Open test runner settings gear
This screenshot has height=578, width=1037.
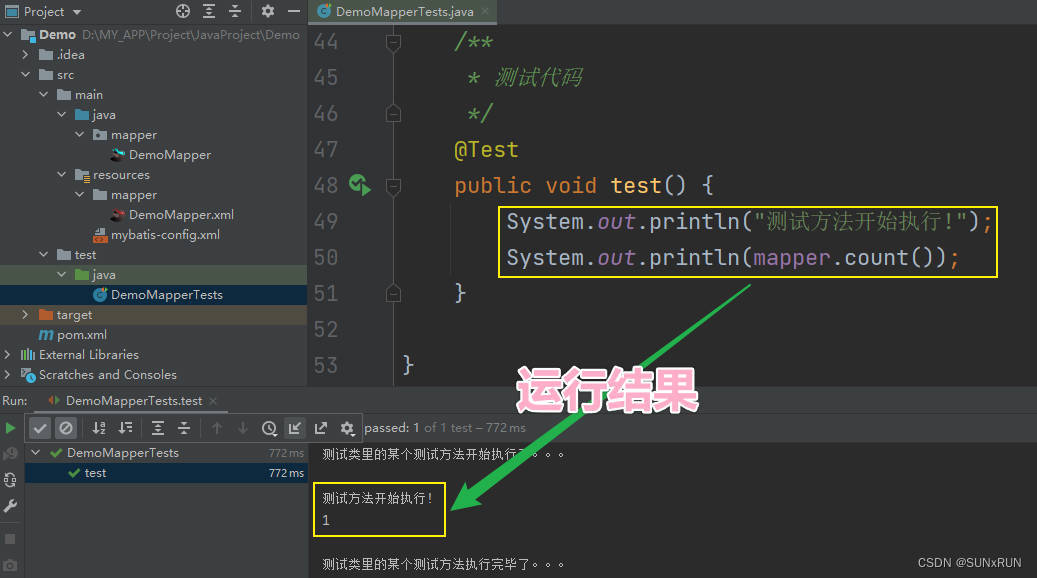[x=347, y=429]
